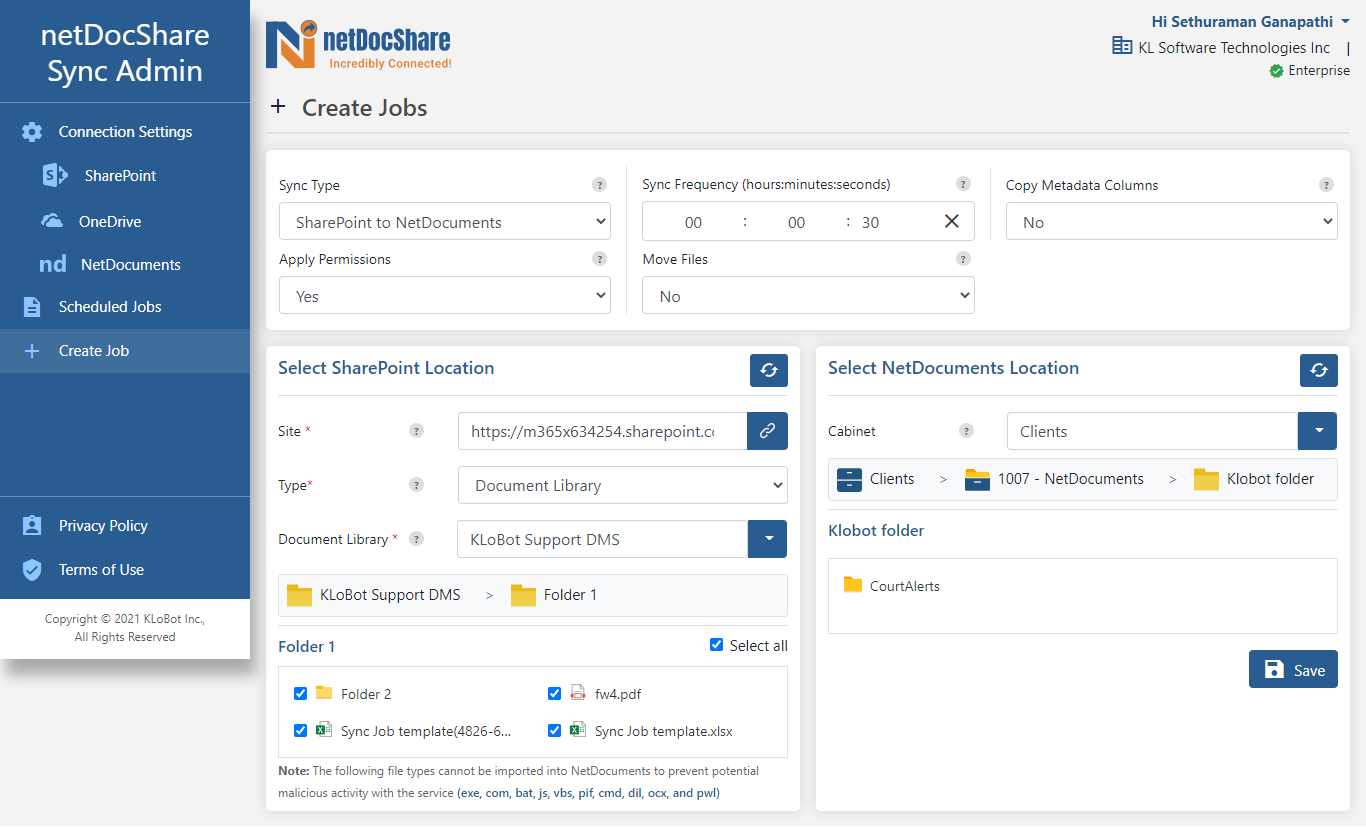Refresh the NetDocuments location panel
This screenshot has height=827, width=1366.
[1319, 370]
